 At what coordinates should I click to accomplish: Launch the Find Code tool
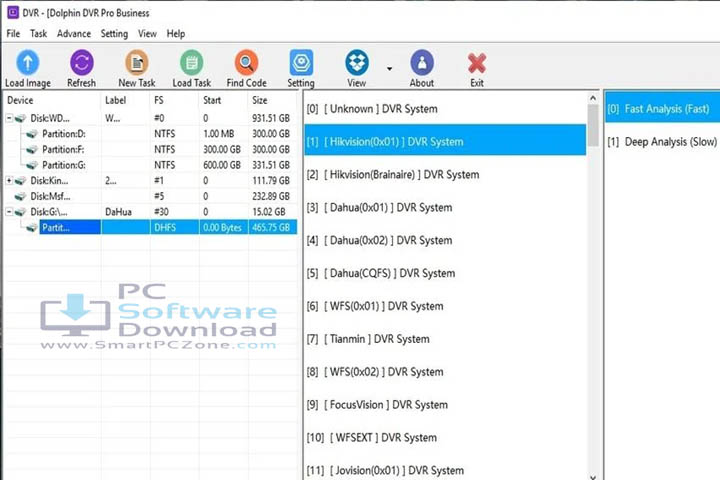click(x=247, y=62)
